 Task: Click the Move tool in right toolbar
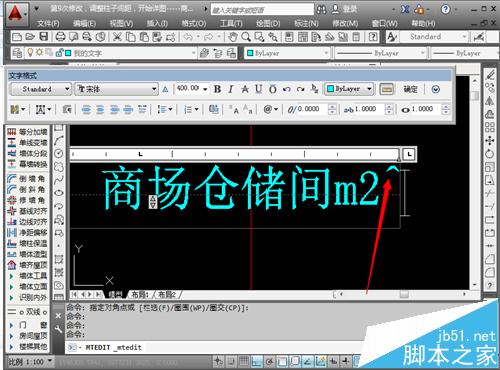coord(489,141)
